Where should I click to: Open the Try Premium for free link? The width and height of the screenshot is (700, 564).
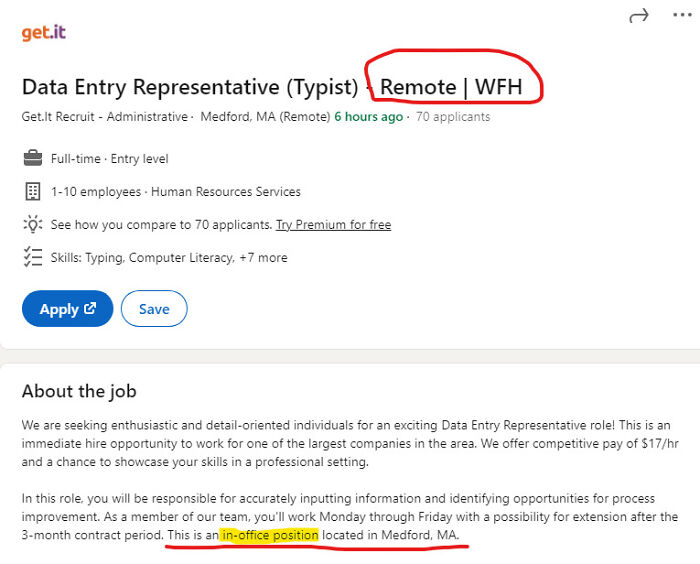tap(333, 225)
